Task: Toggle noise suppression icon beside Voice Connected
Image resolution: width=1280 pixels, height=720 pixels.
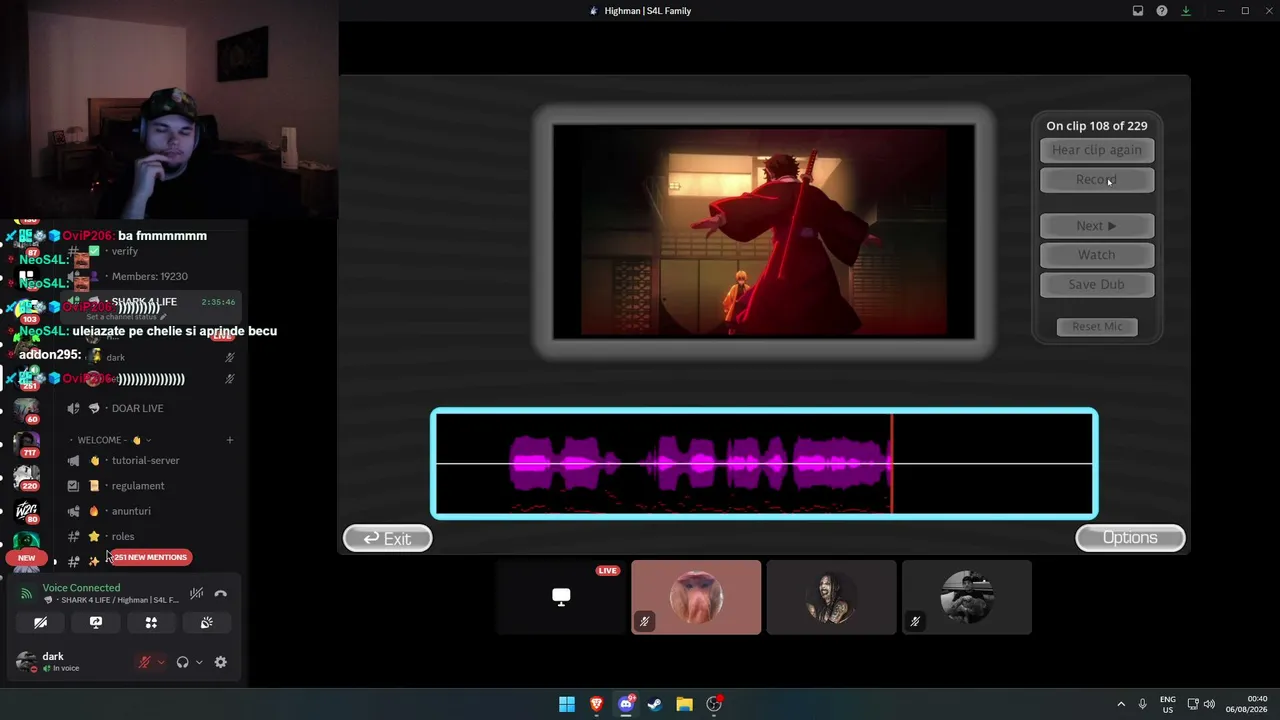Action: point(197,594)
